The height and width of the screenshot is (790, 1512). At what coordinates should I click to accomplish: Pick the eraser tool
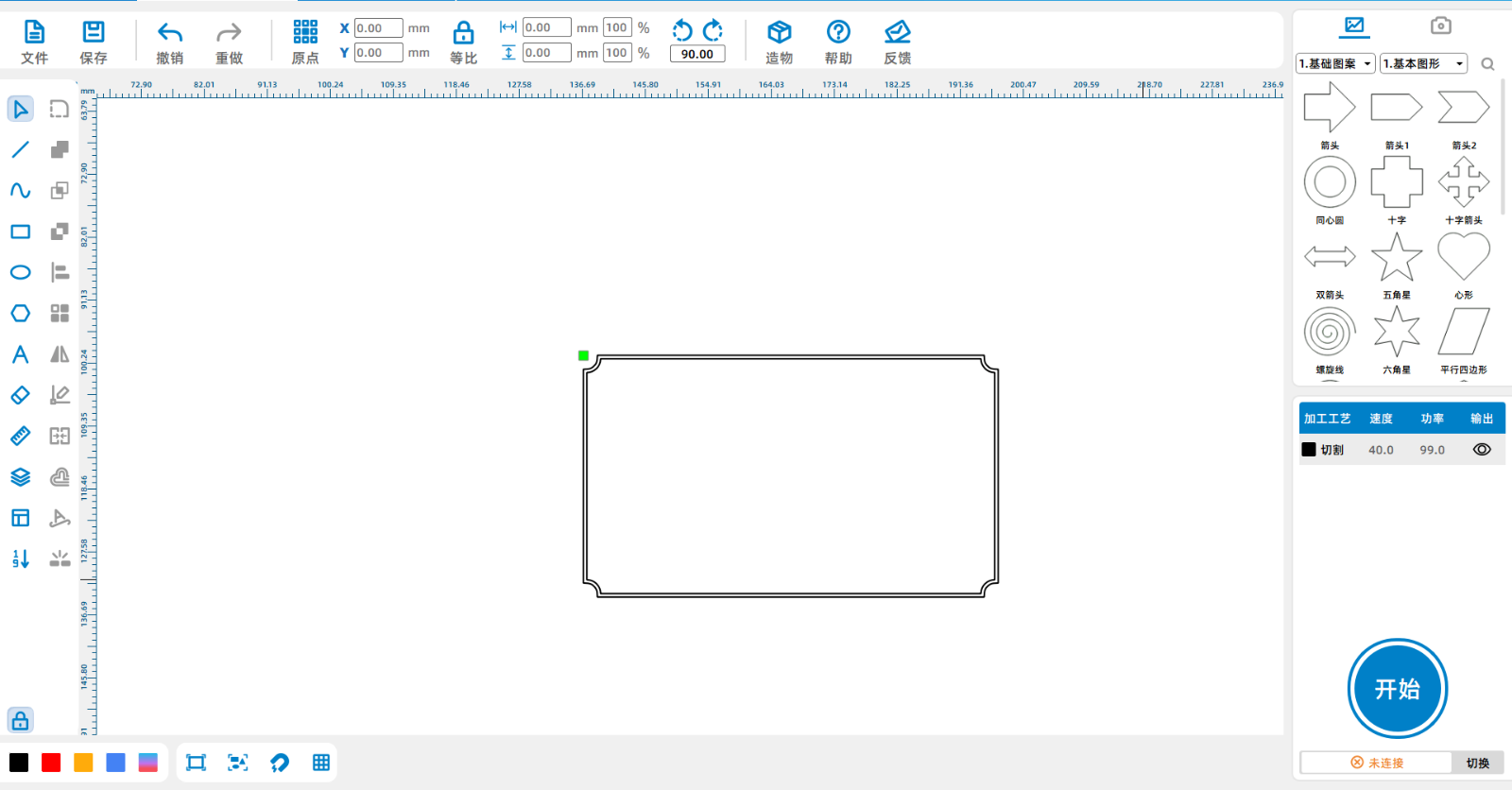(20, 395)
